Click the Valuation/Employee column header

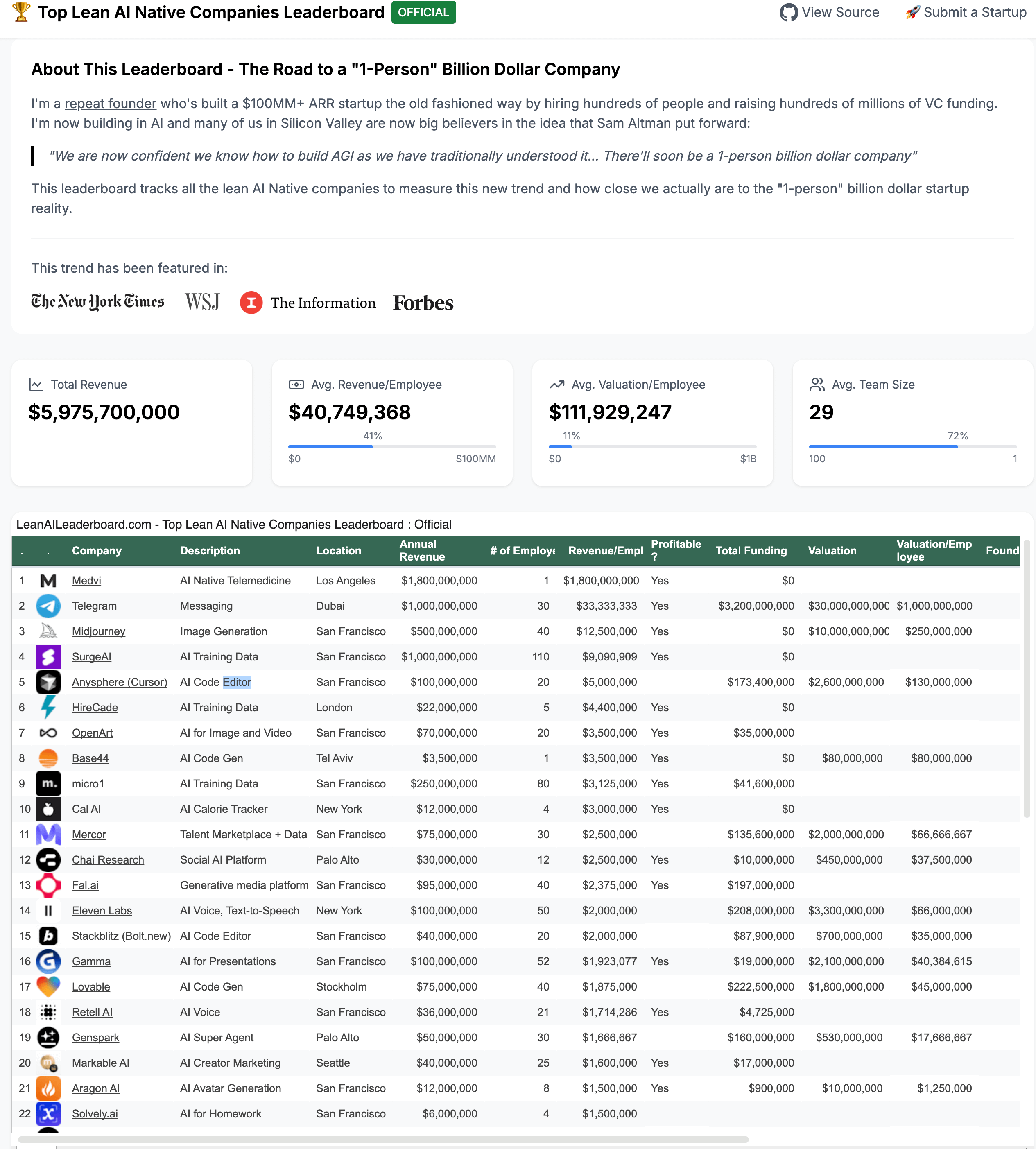(x=934, y=550)
